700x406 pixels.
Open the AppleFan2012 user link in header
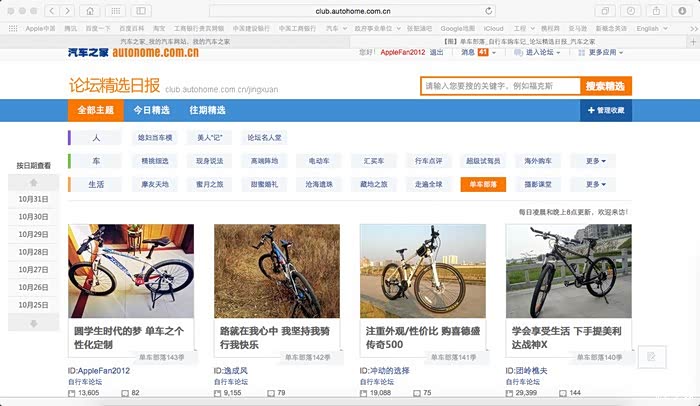click(403, 52)
